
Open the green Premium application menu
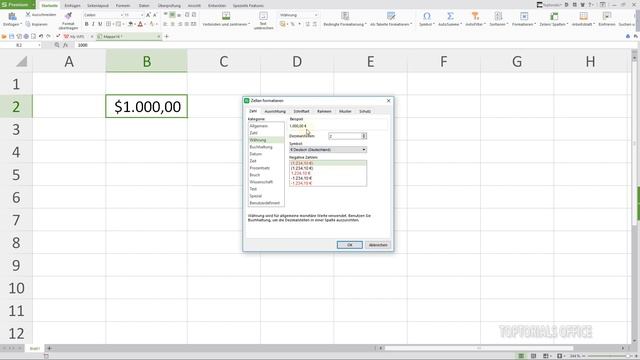(18, 5)
